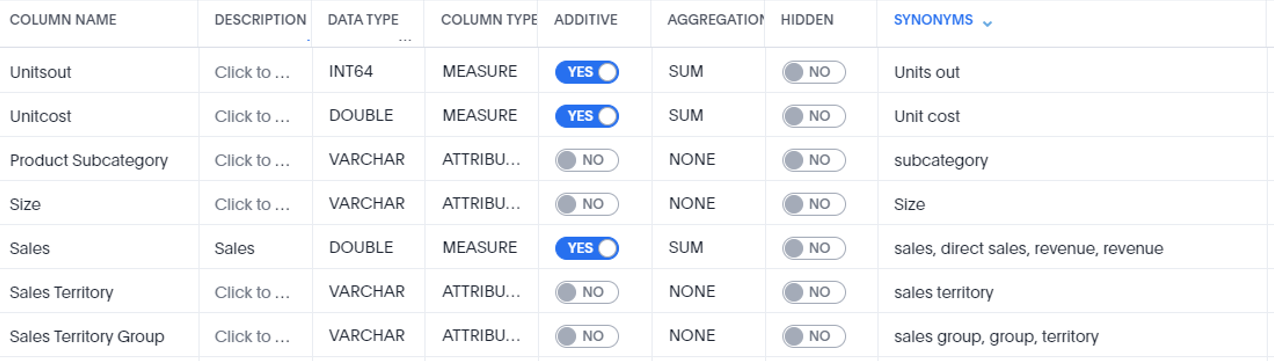This screenshot has height=361, width=1274.
Task: Toggle Additive switch for Unitsout
Action: pyautogui.click(x=587, y=72)
